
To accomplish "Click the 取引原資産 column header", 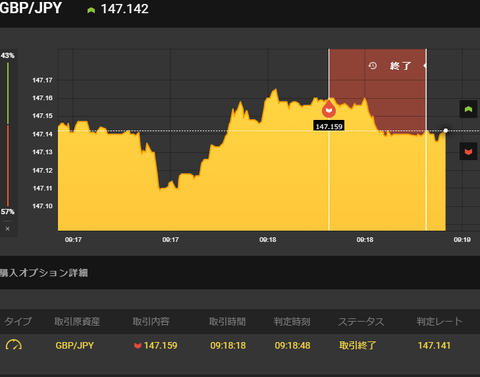I will click(x=77, y=321).
